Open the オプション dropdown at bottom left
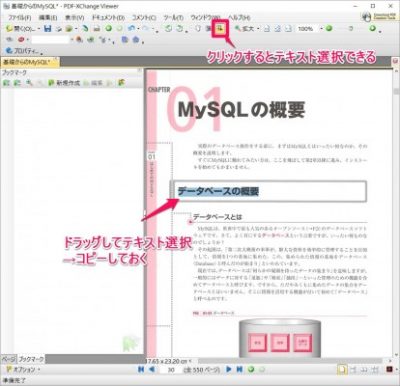Image resolution: width=400 pixels, height=386 pixels. pos(23,369)
